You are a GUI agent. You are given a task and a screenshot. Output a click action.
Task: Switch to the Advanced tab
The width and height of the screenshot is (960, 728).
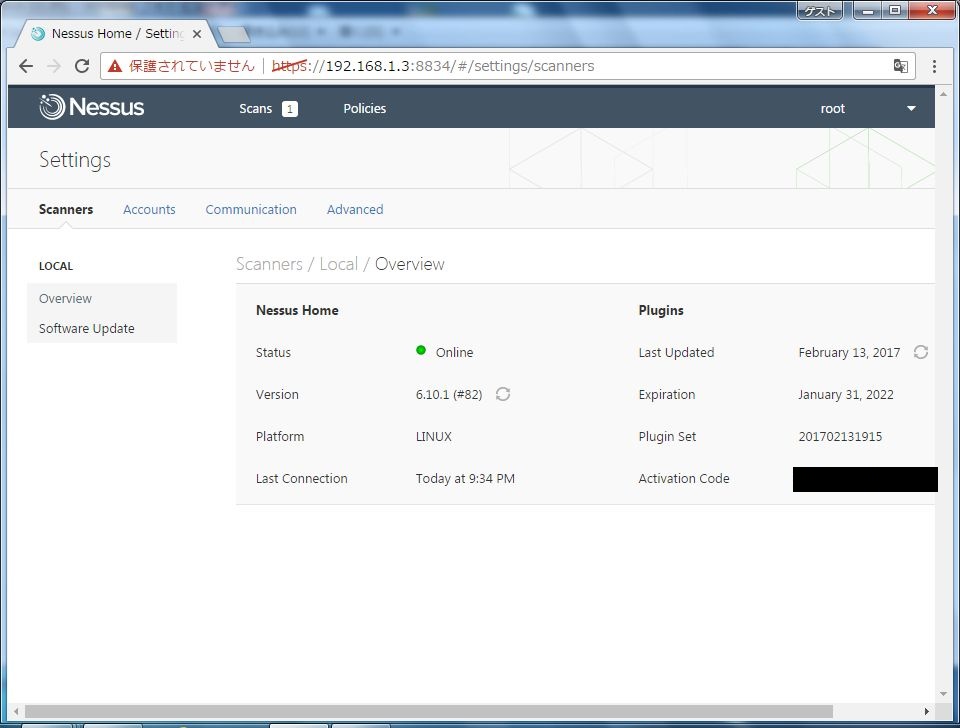pyautogui.click(x=355, y=209)
